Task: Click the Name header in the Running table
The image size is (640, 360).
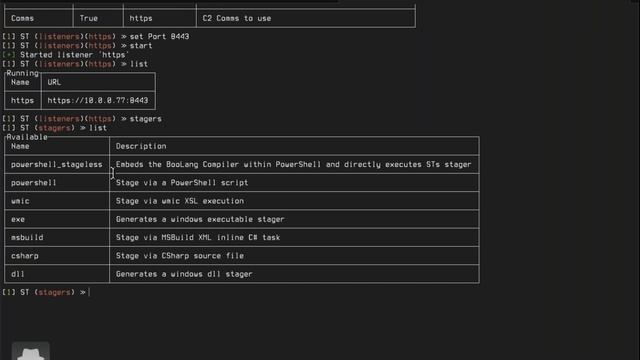Action: 20,82
